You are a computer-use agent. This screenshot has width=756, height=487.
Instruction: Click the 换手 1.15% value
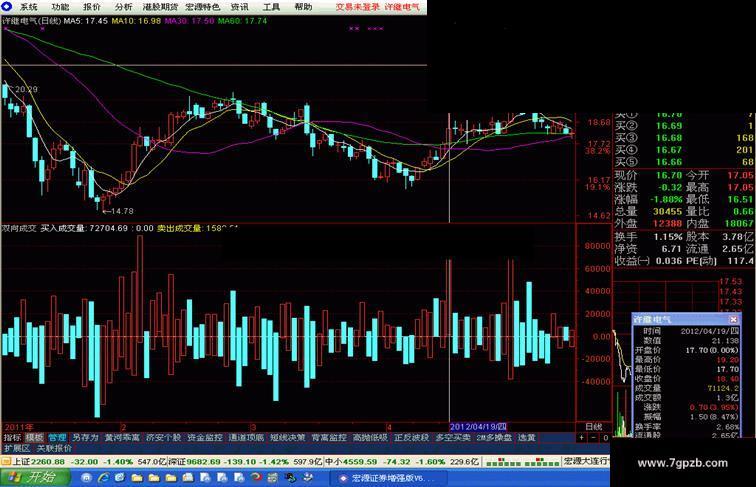pyautogui.click(x=668, y=237)
